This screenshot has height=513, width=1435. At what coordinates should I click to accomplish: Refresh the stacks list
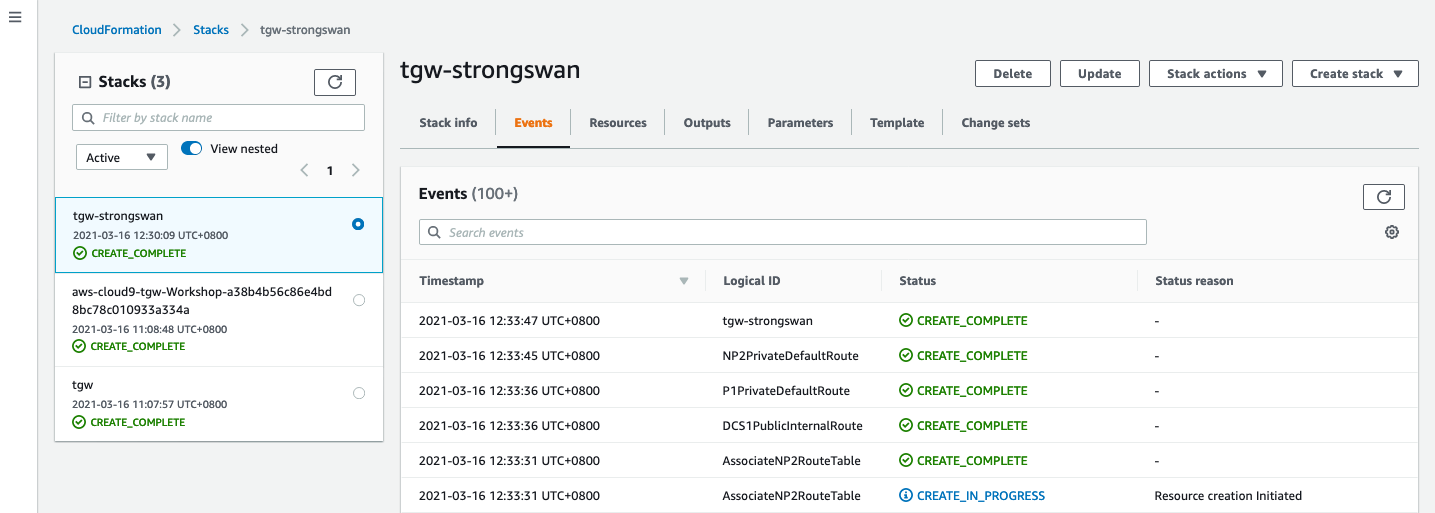335,82
